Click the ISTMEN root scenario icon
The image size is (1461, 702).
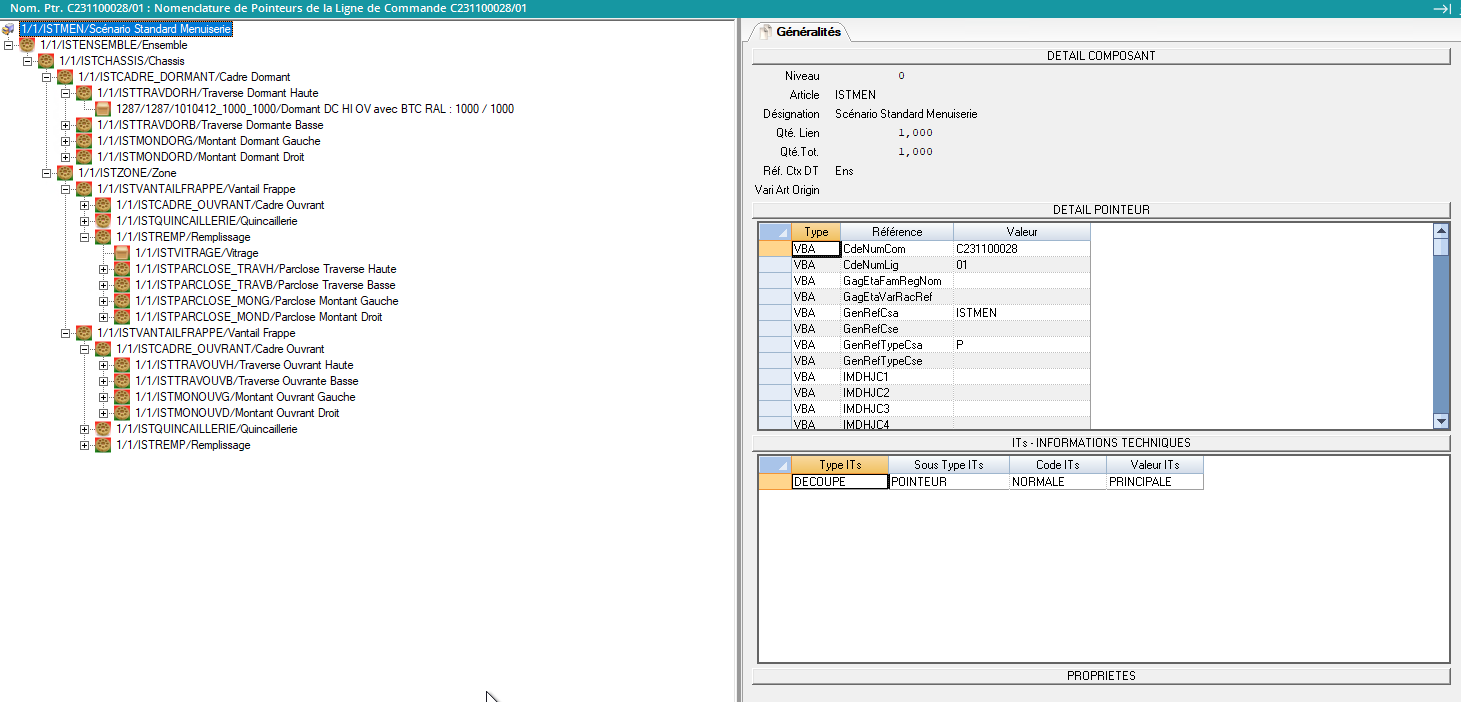coord(9,29)
